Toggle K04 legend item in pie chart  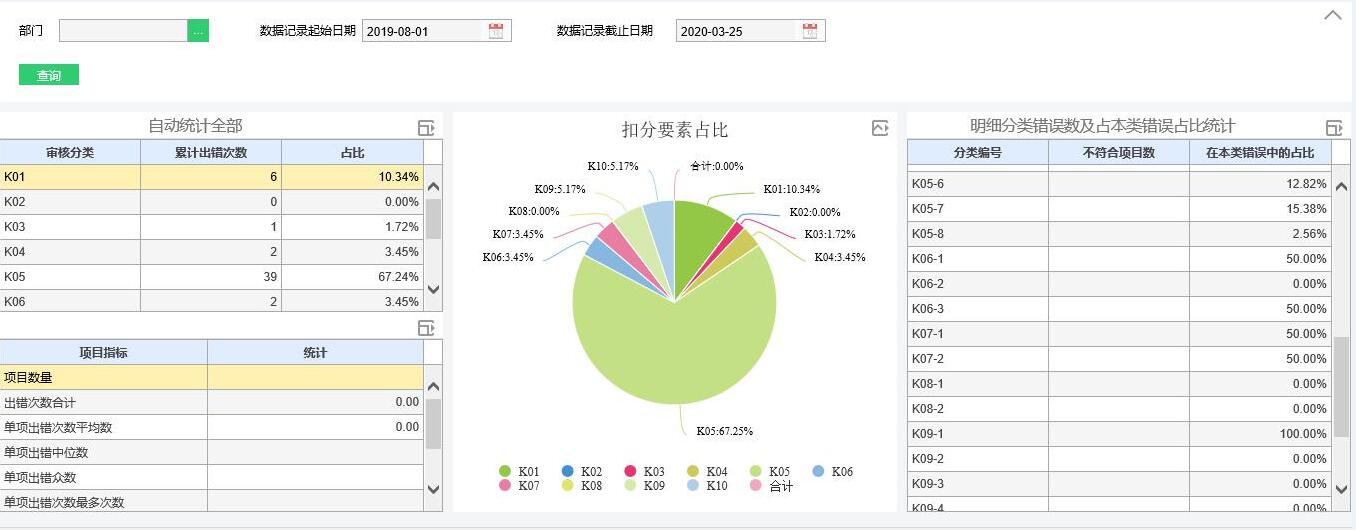(x=707, y=471)
